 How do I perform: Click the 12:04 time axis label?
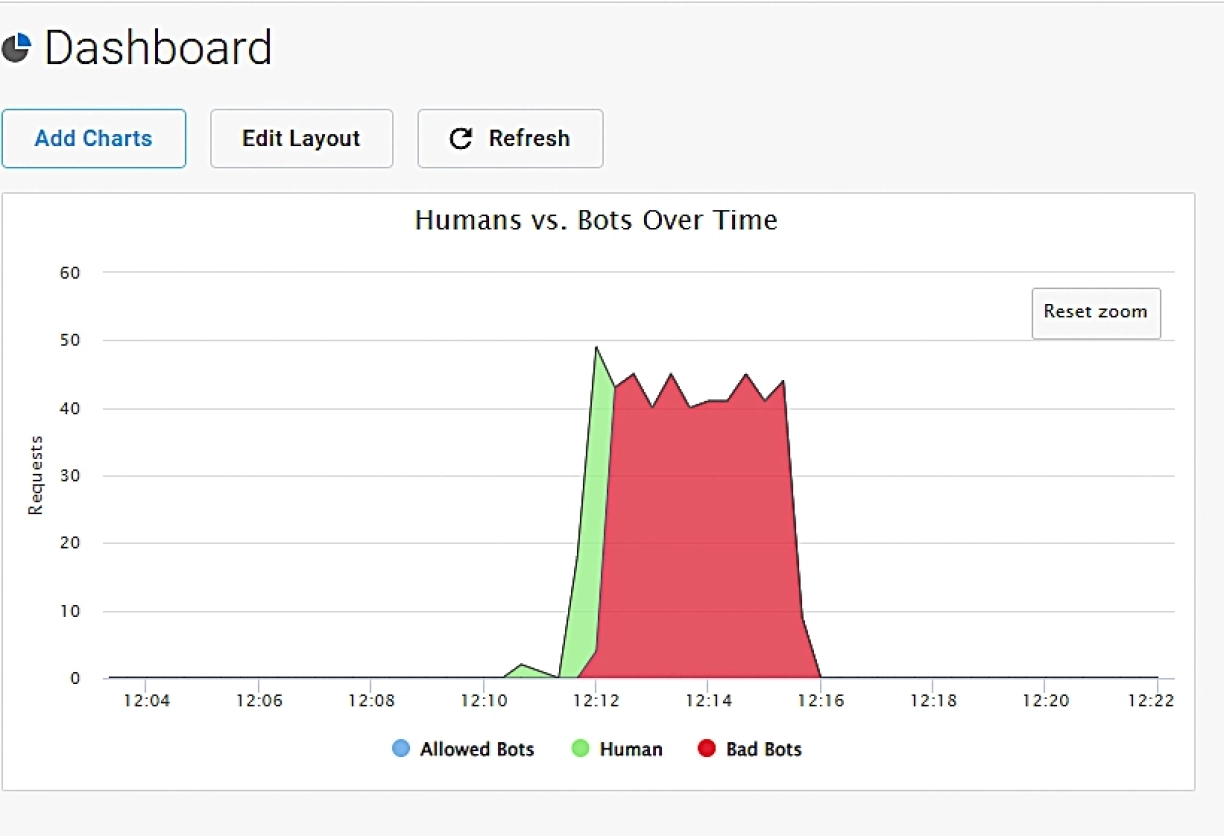pos(146,701)
